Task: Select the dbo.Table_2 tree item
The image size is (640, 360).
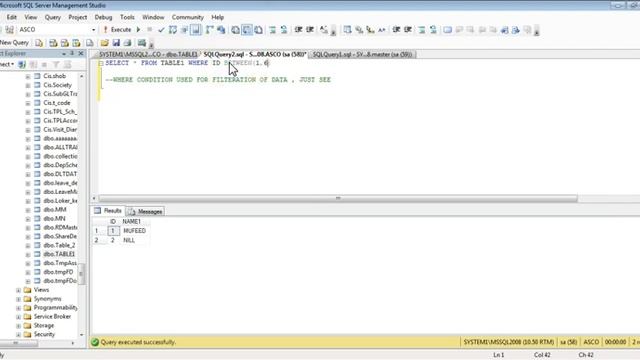Action: [x=59, y=245]
